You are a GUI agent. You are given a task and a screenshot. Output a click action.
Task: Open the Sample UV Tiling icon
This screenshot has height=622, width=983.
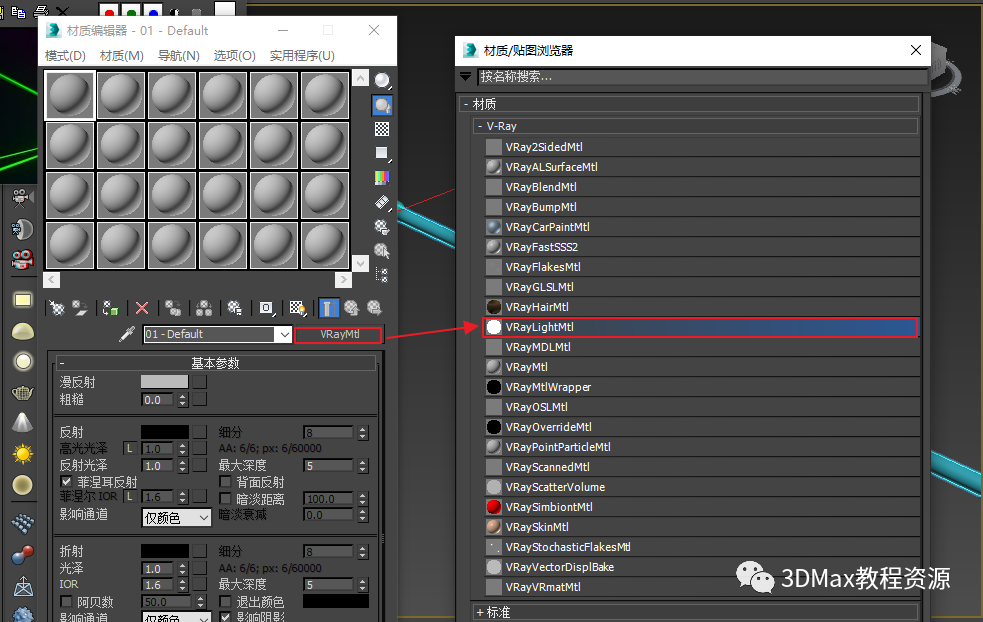pyautogui.click(x=382, y=154)
